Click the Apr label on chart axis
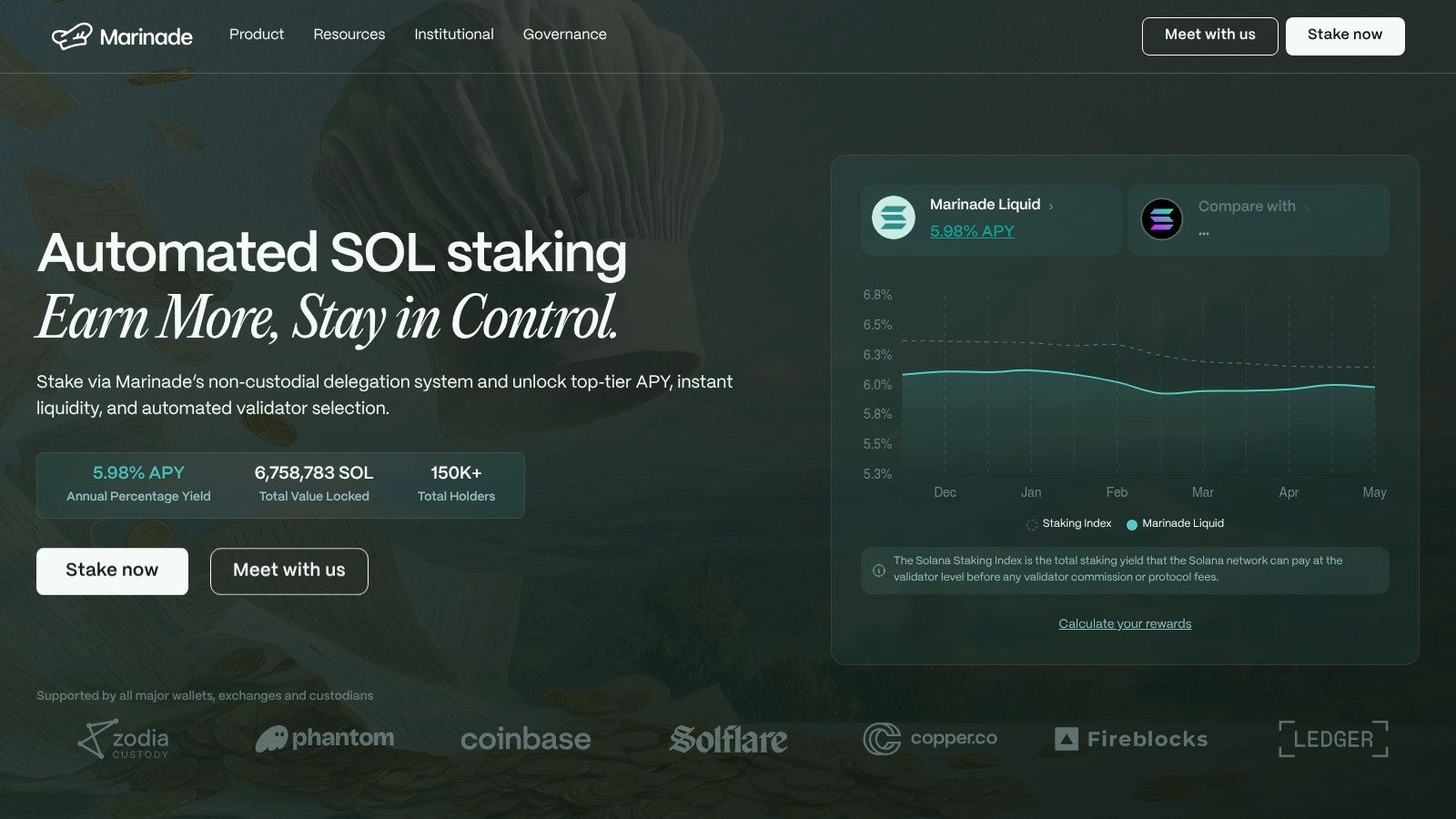Screen dimensions: 1456x819 coord(1289,492)
